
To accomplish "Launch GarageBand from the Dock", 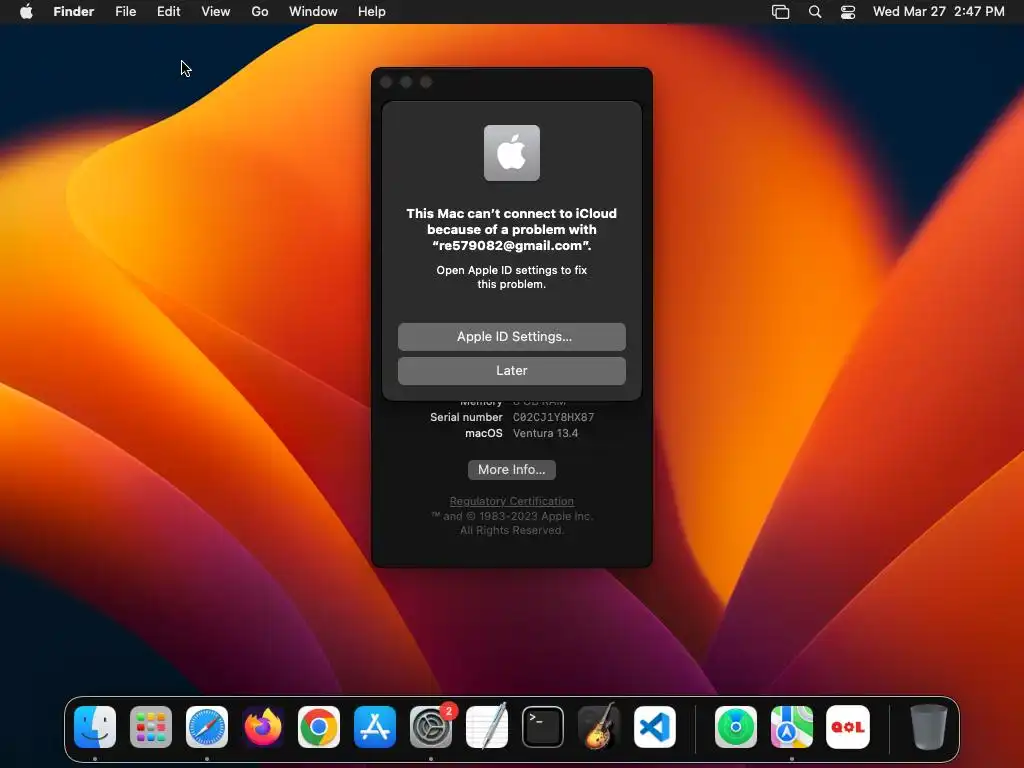I will [599, 727].
